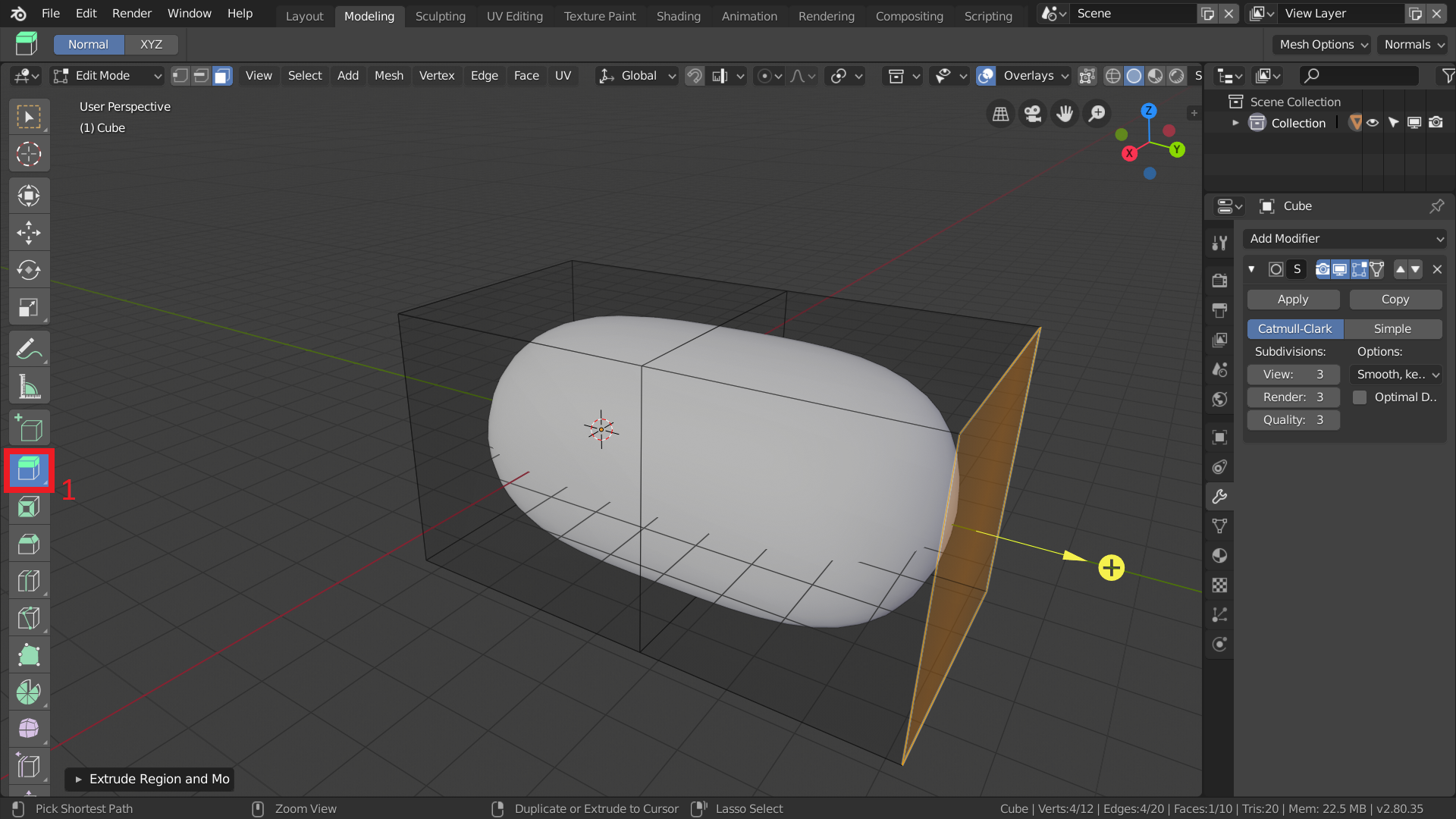Toggle snapping magnet
Screen dimensions: 1456x819
(694, 76)
